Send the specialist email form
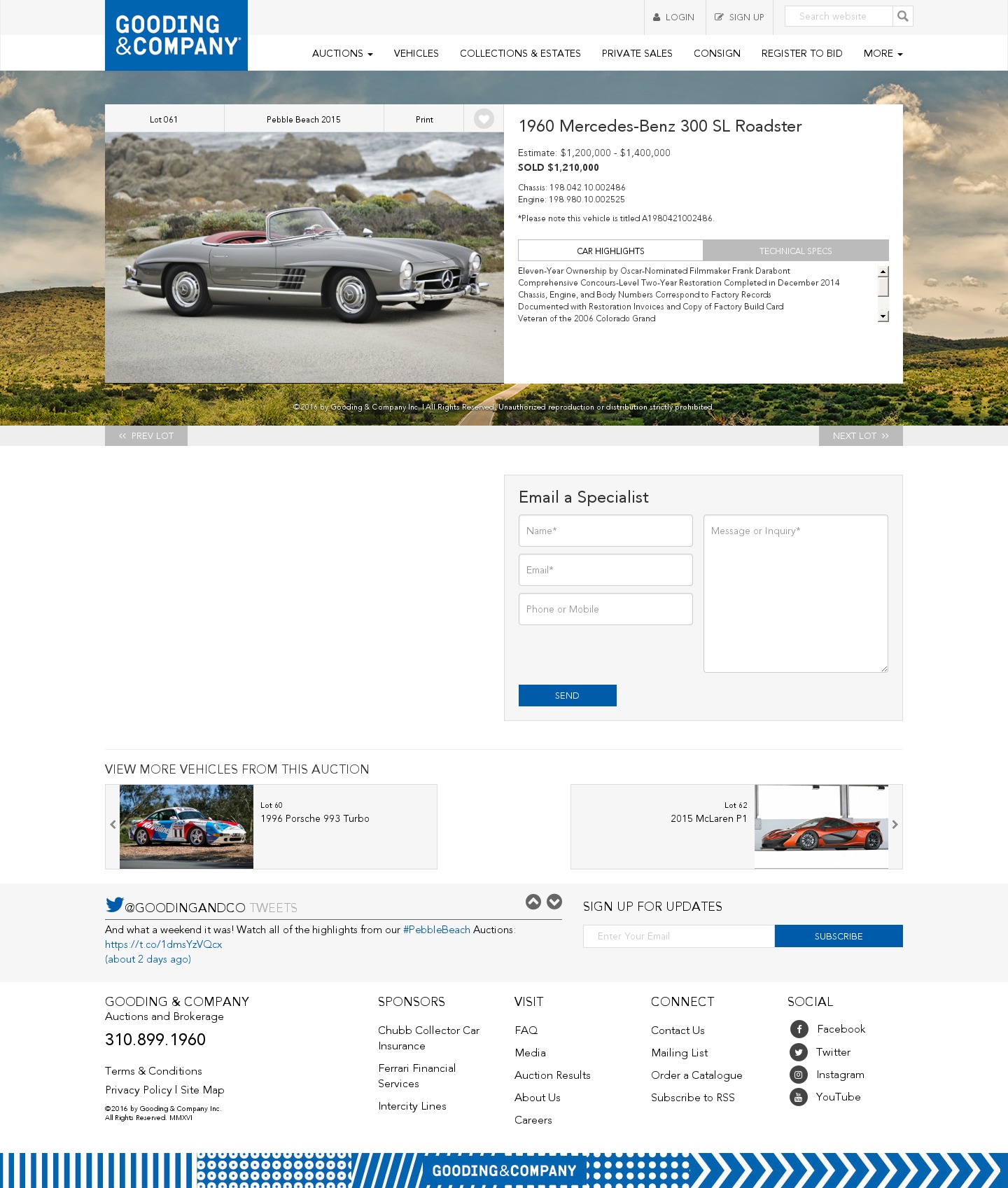Viewport: 1008px width, 1188px height. coord(568,695)
